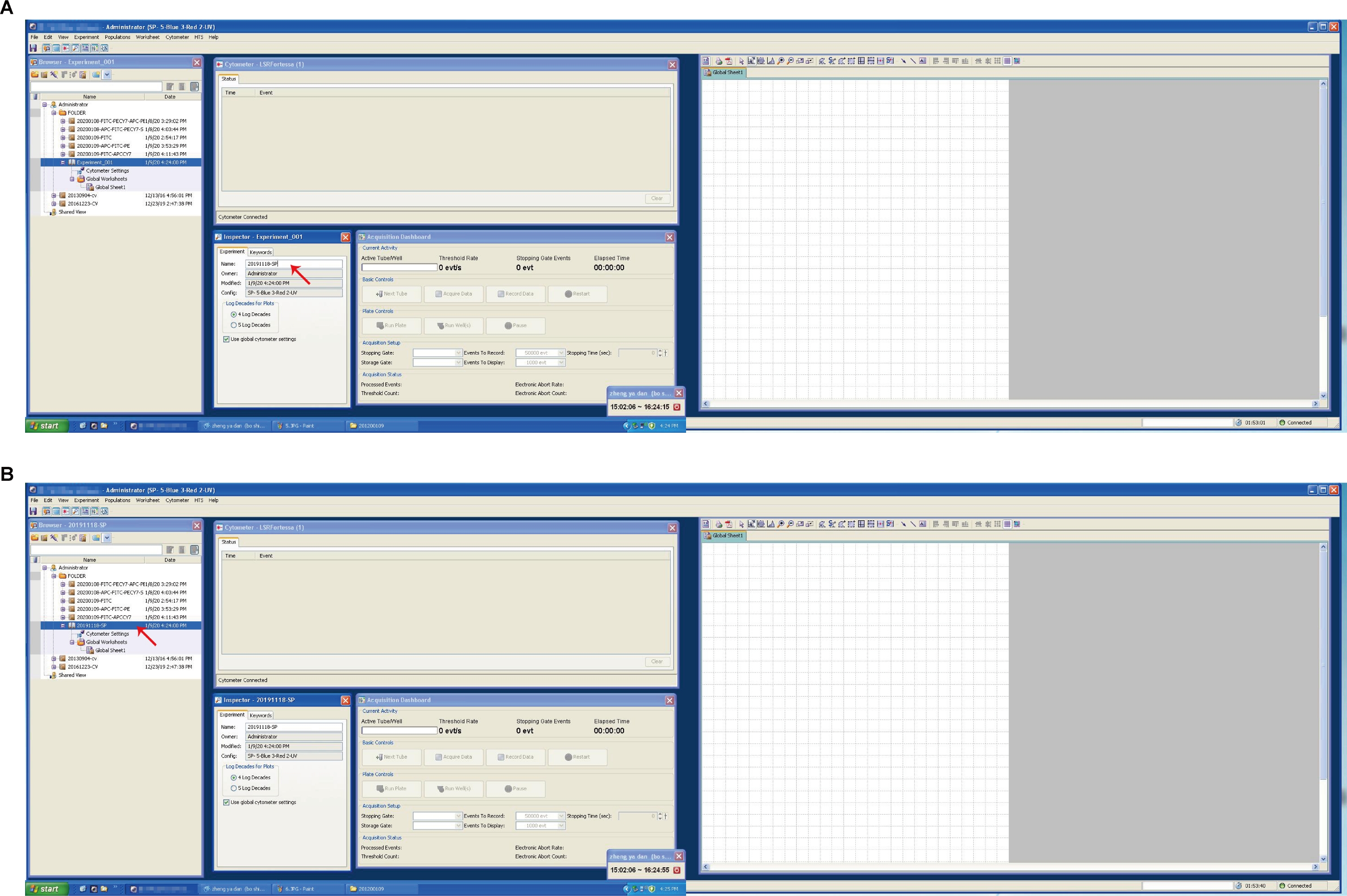This screenshot has width=1347, height=896.
Task: Select 4 Log Decades radio in panel B
Action: pyautogui.click(x=234, y=777)
